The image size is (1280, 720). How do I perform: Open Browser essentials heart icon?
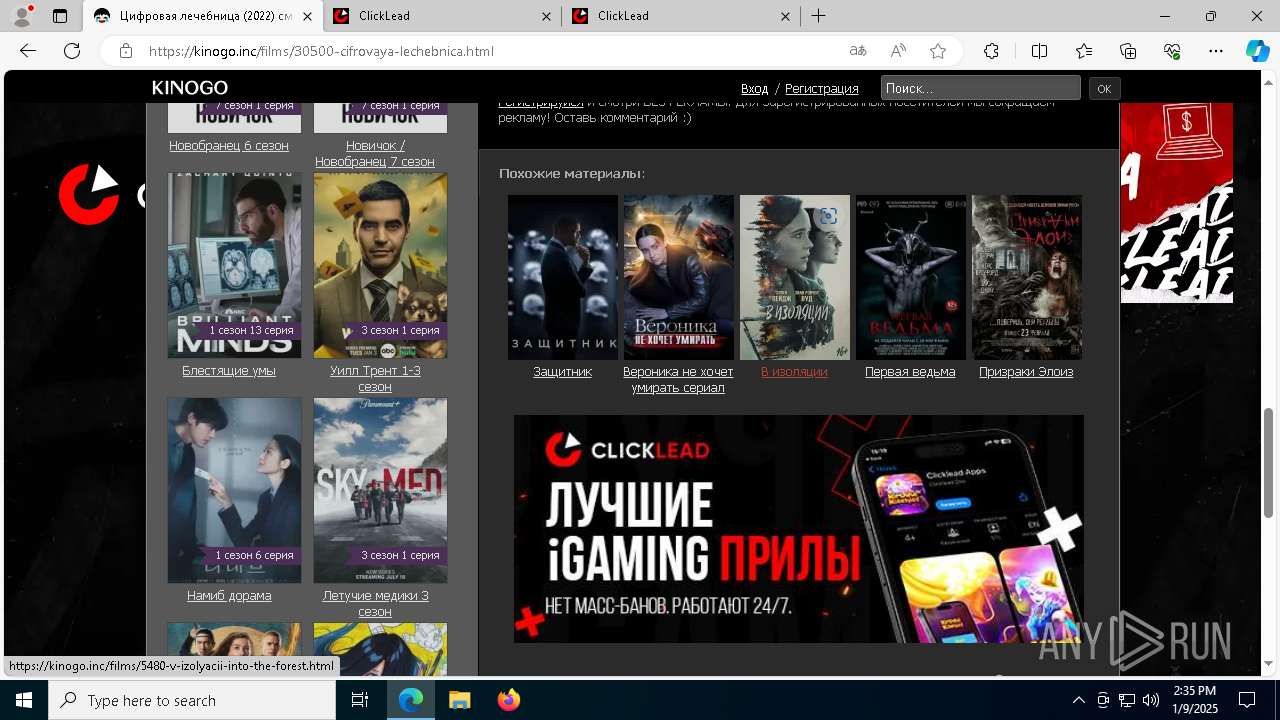pos(1172,51)
